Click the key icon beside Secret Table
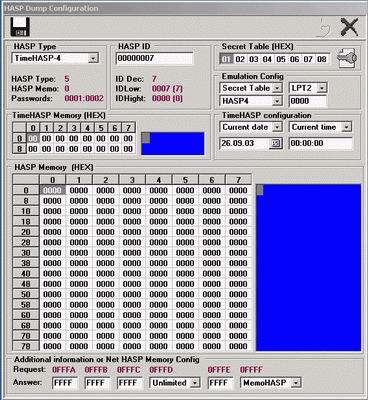Viewport: 368px width, 400px height. pyautogui.click(x=347, y=58)
